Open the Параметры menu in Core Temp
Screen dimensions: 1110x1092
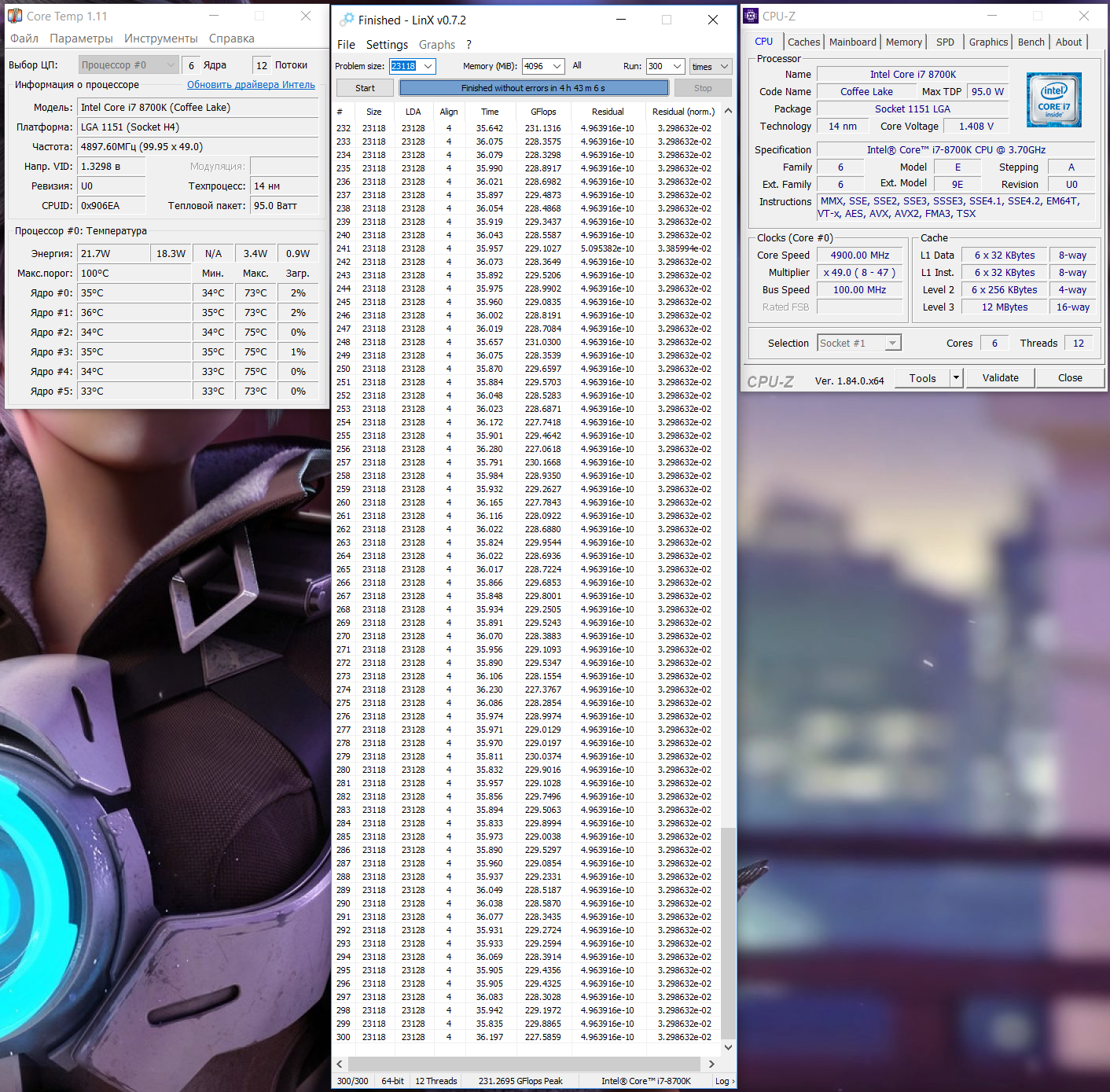click(x=81, y=39)
